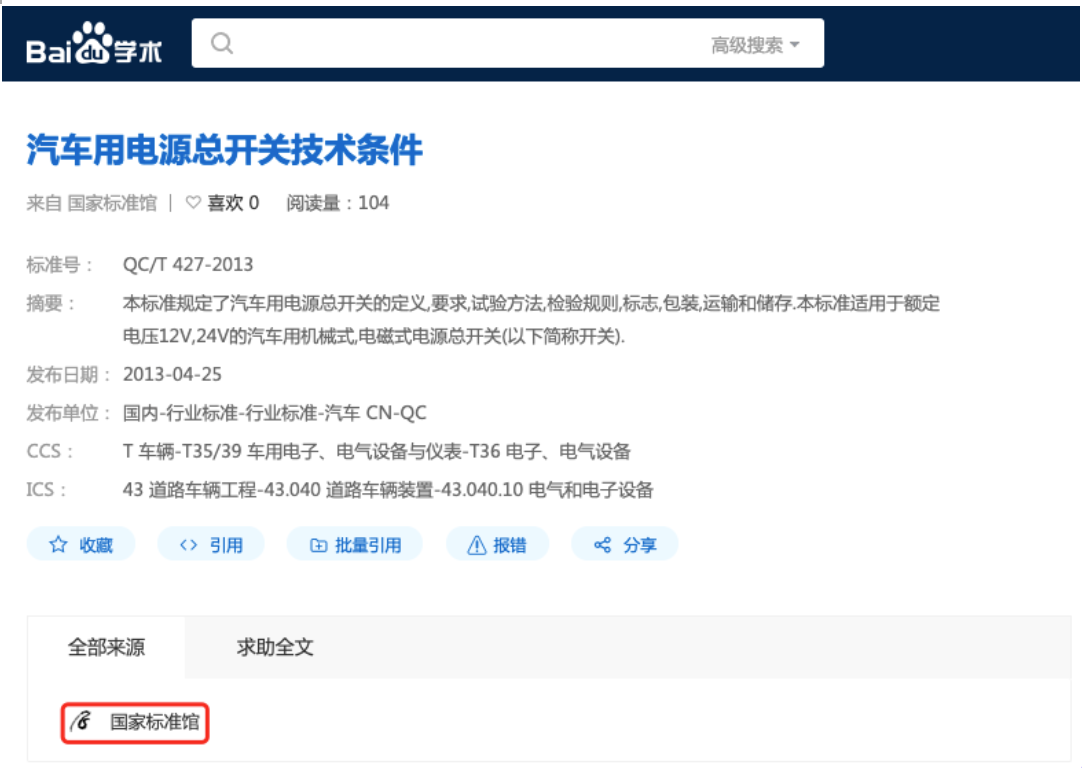Click the 阅读量 104 read count
Viewport: 1082px width, 768px height.
tap(338, 203)
